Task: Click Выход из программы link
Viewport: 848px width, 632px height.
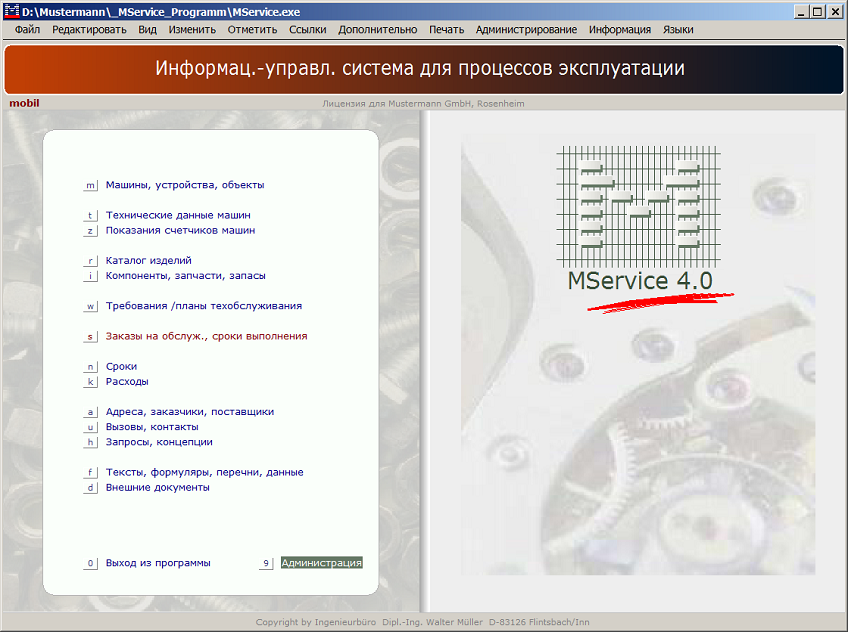Action: click(158, 563)
